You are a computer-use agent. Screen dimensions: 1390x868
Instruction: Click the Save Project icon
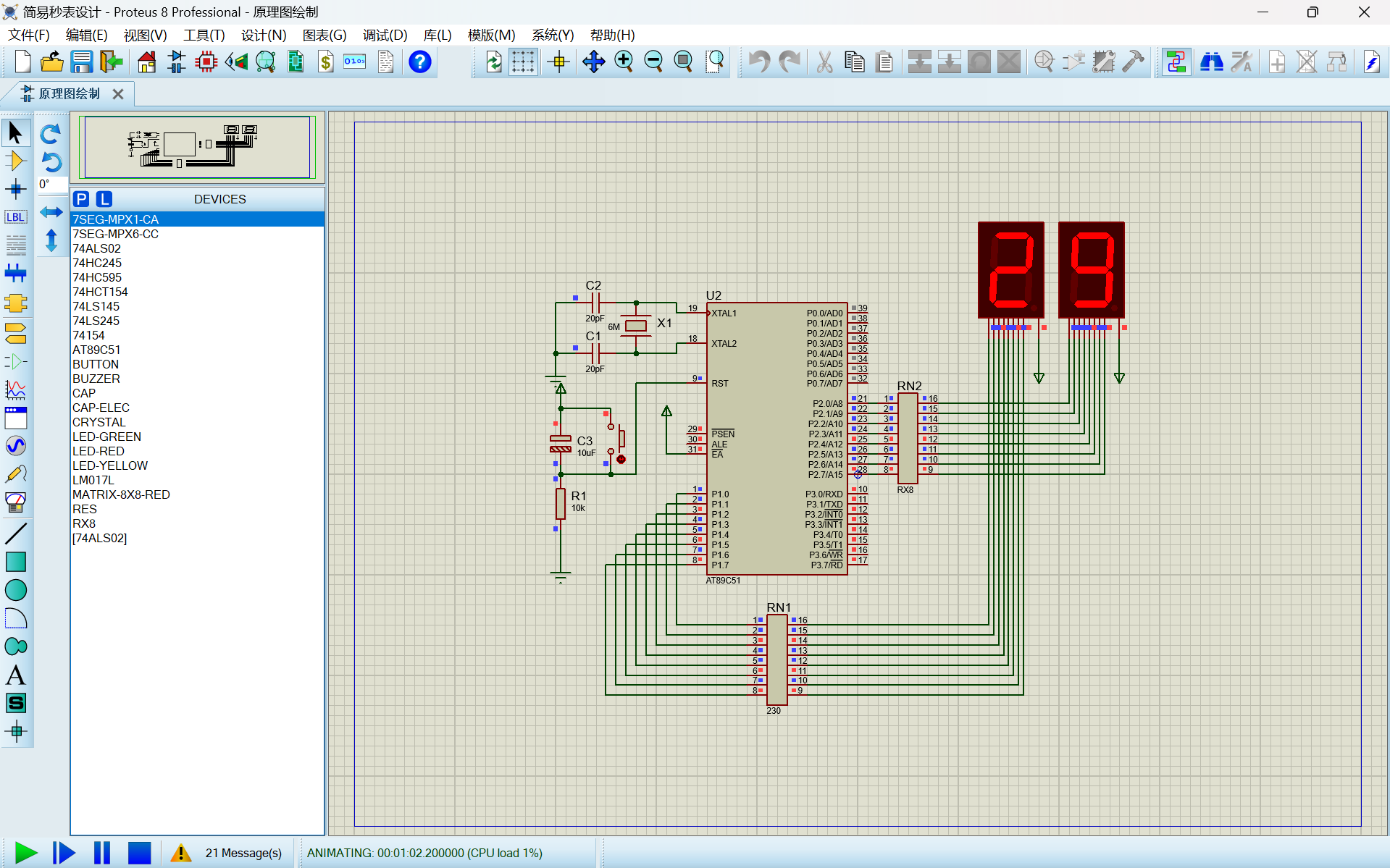[81, 62]
